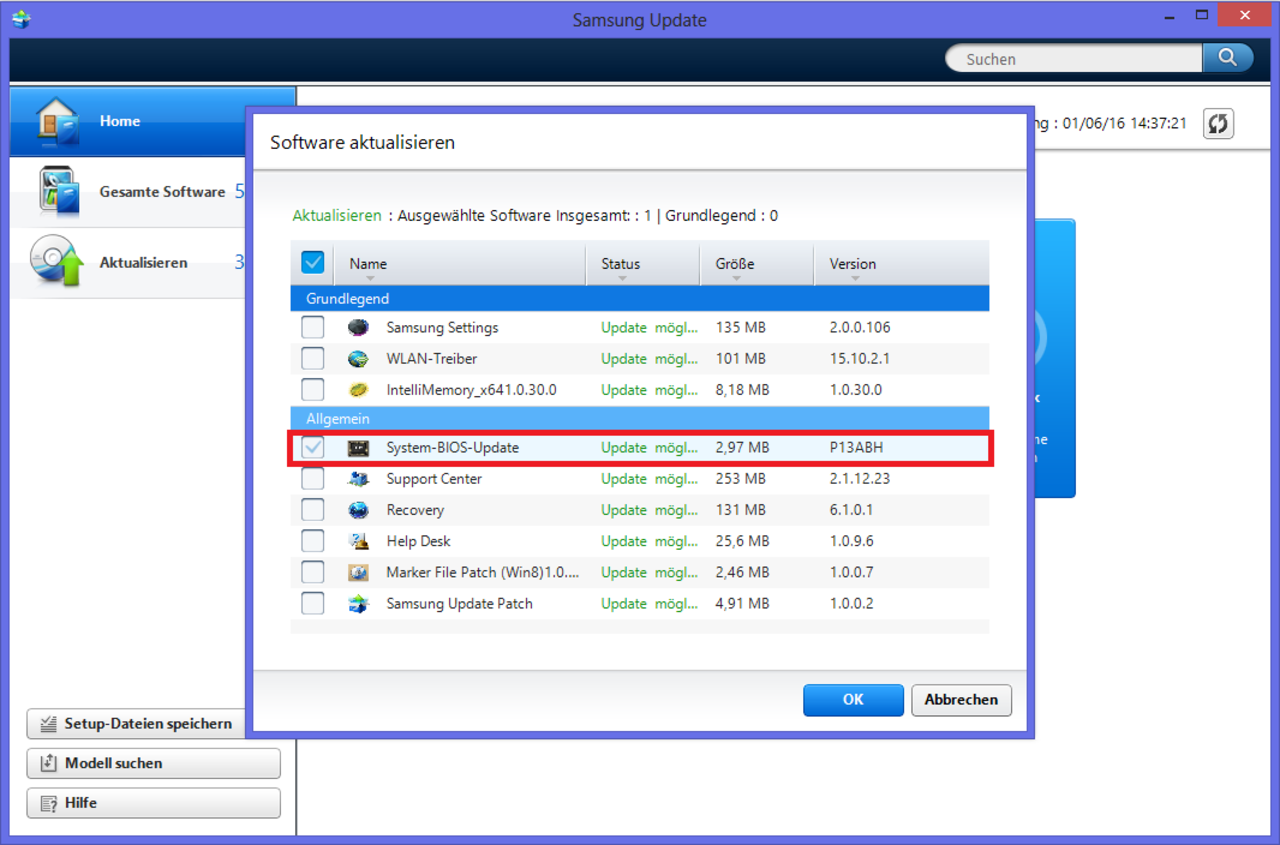This screenshot has height=845, width=1280.
Task: Select the Samsung Settings row name
Action: 442,327
